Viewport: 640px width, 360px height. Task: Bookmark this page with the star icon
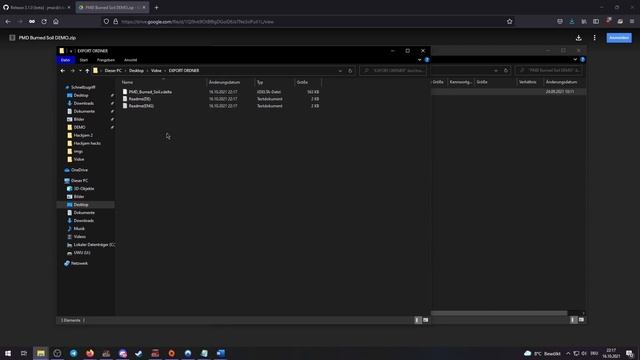[x=509, y=22]
